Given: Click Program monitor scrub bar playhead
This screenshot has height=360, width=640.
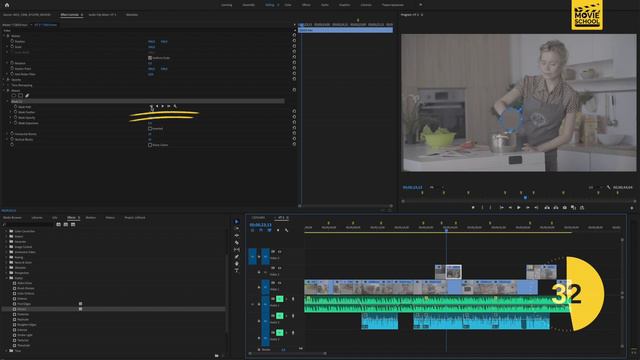Looking at the screenshot, I should [x=525, y=198].
